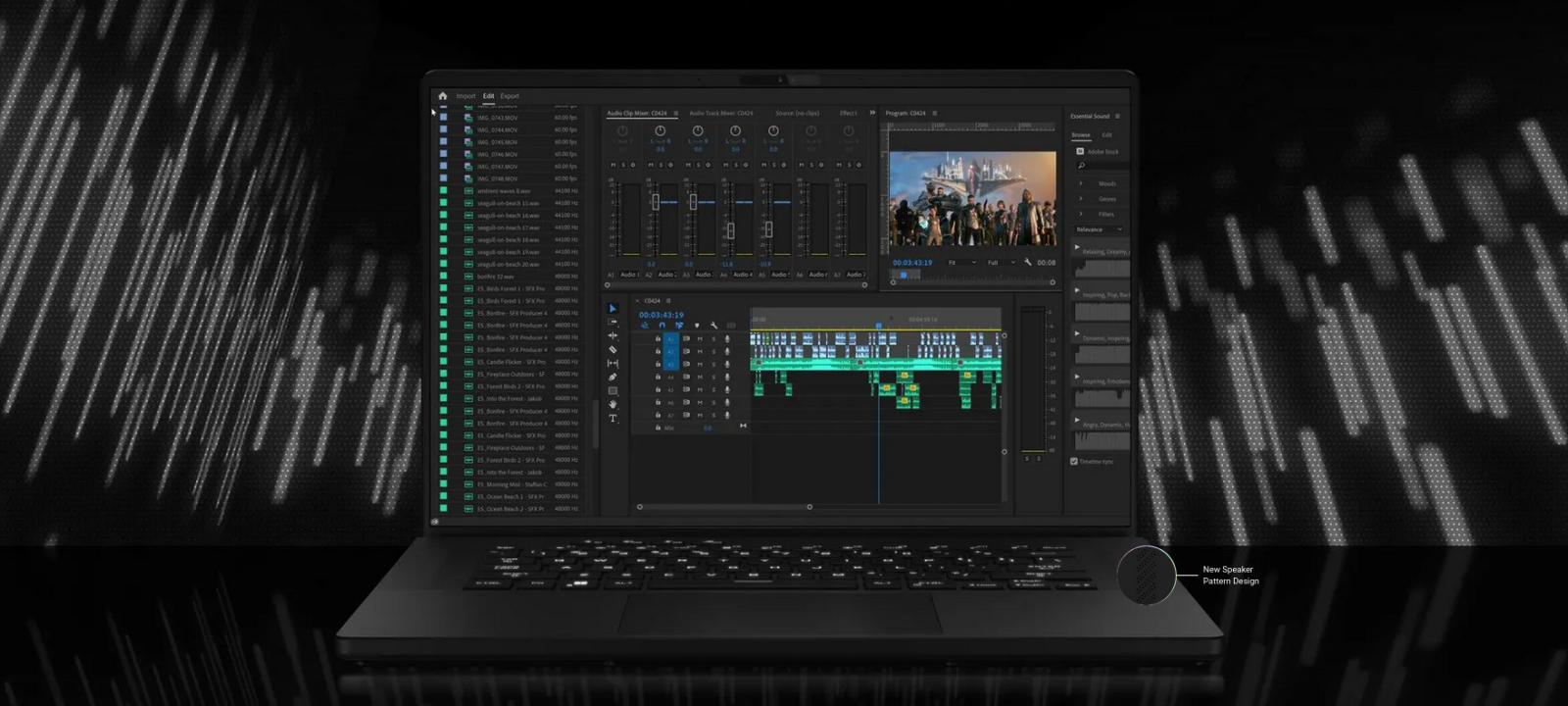Choose the Hand tool
This screenshot has width=1568, height=706.
tap(613, 404)
